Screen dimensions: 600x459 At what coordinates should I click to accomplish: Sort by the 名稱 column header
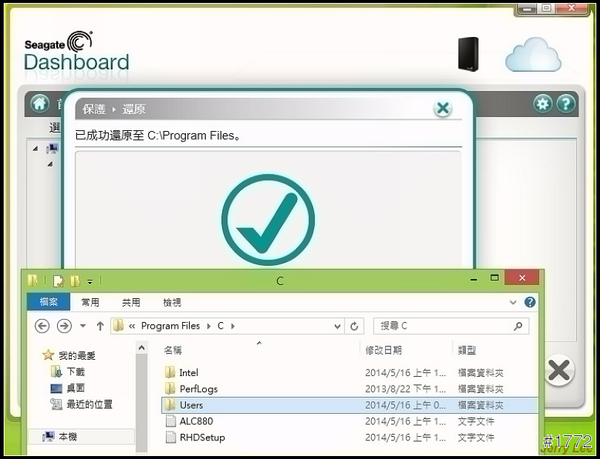point(173,350)
